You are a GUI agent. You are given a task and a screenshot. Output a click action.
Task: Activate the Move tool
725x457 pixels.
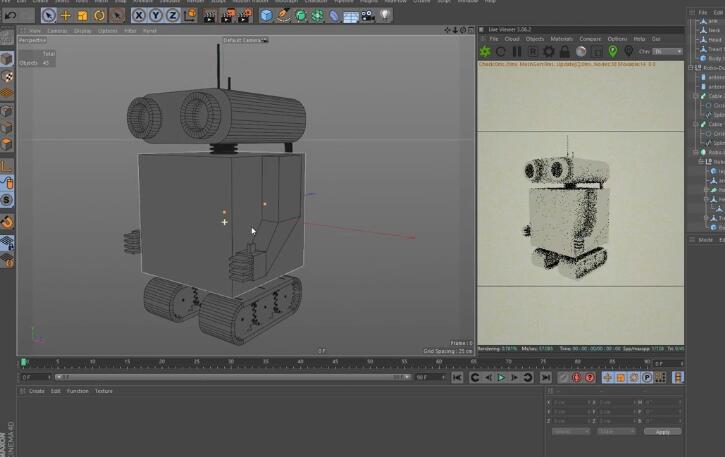(x=66, y=15)
